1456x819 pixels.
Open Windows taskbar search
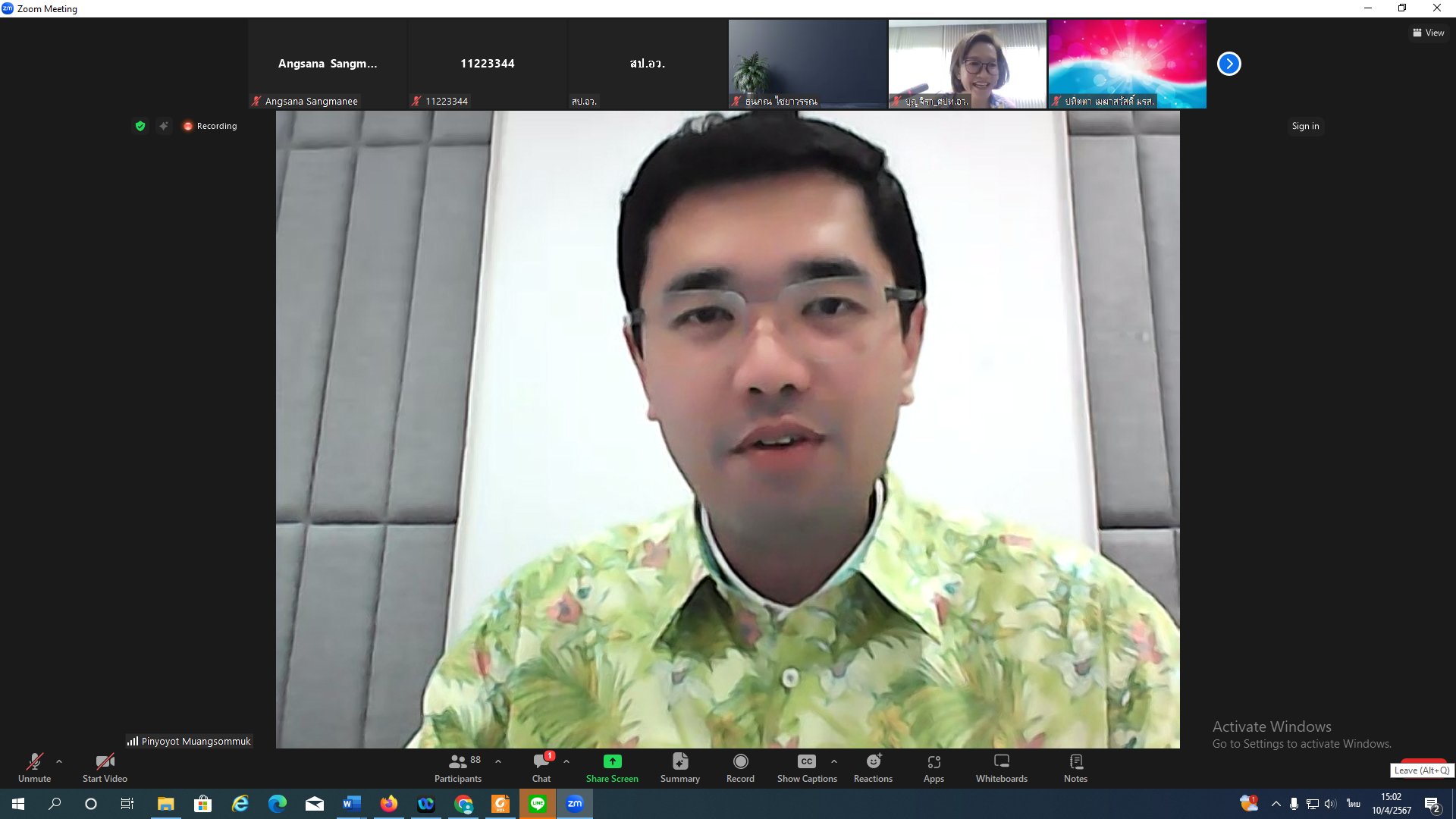[x=55, y=804]
